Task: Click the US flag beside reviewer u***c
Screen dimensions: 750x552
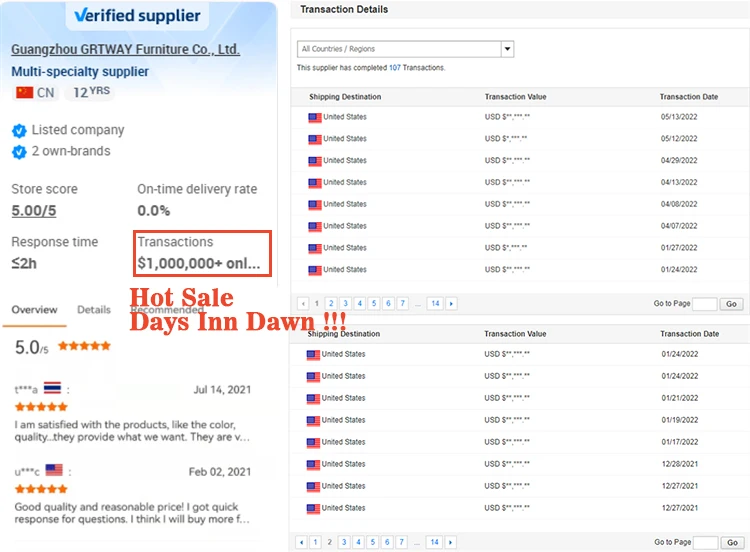Action: [54, 470]
